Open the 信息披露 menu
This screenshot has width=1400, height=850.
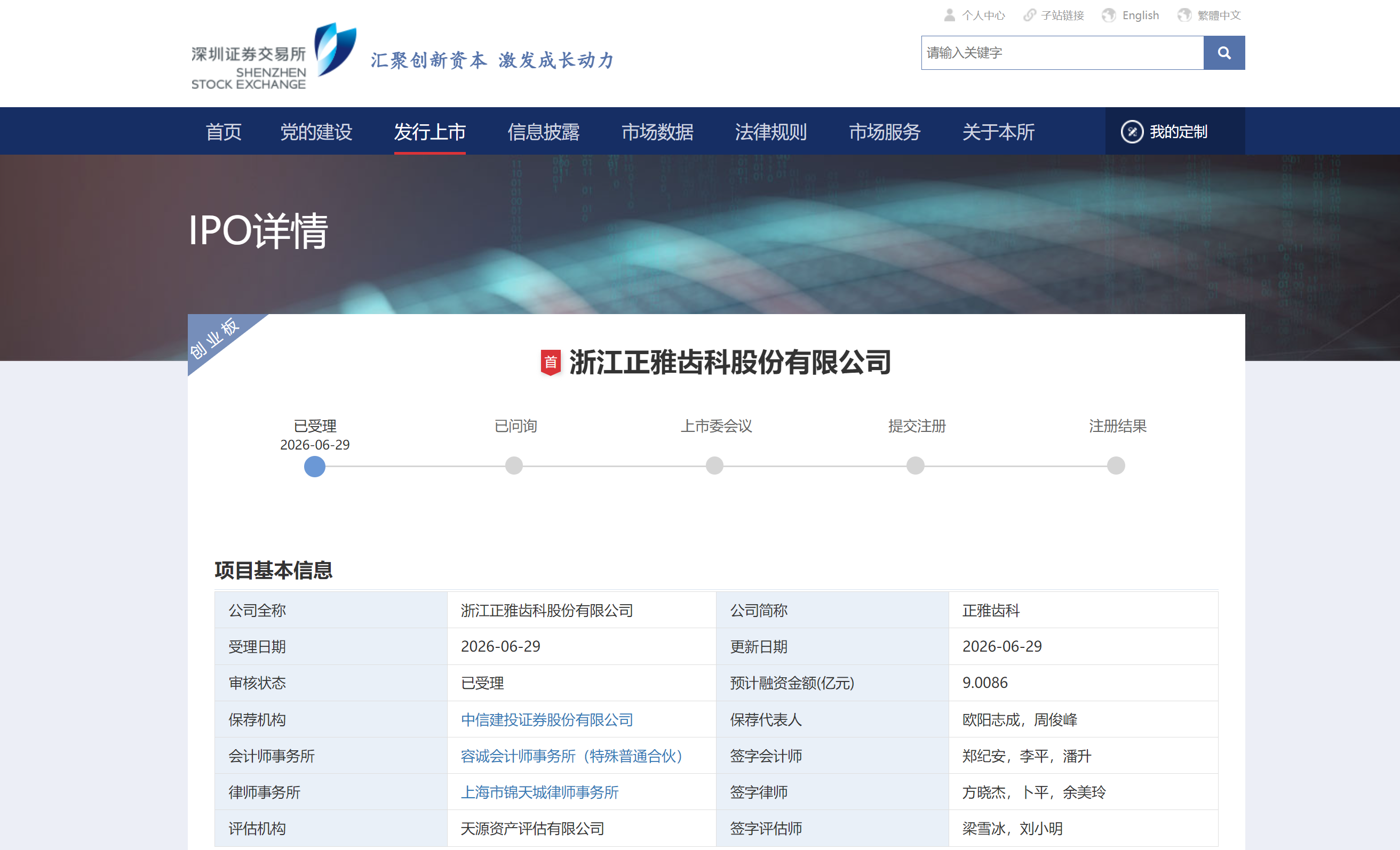(544, 132)
